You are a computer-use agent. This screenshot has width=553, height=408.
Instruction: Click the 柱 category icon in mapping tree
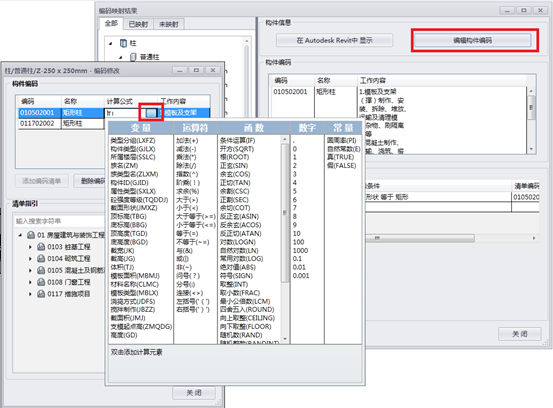tap(123, 43)
